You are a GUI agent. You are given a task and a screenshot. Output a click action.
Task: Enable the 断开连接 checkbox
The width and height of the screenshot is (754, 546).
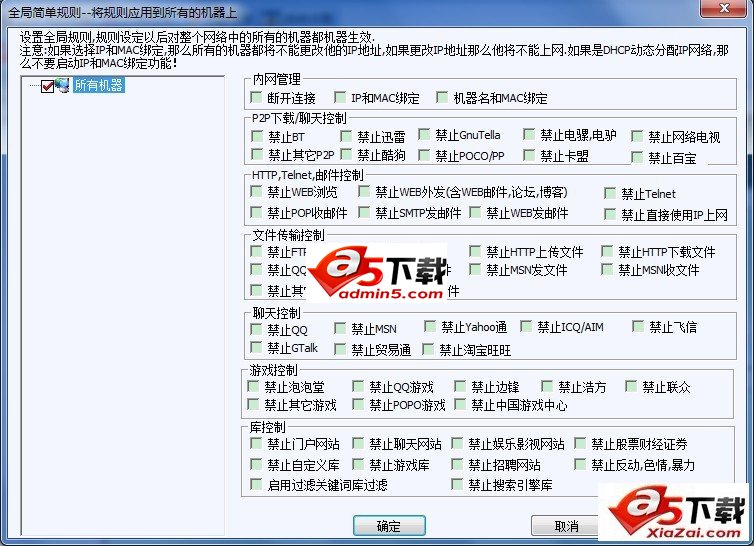pos(256,98)
